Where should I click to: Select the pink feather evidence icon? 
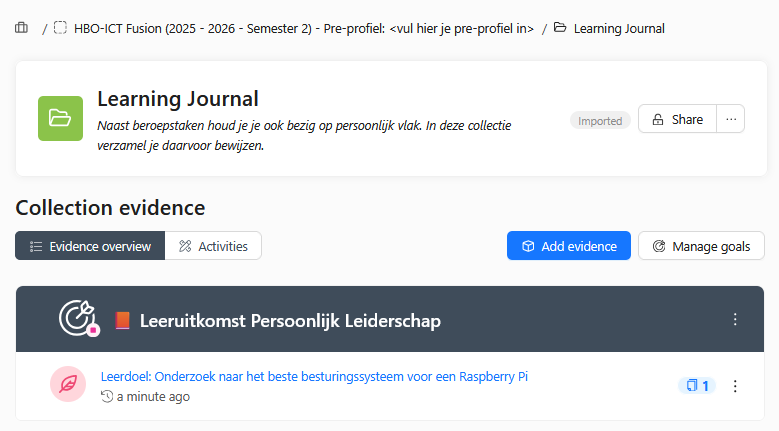point(68,384)
